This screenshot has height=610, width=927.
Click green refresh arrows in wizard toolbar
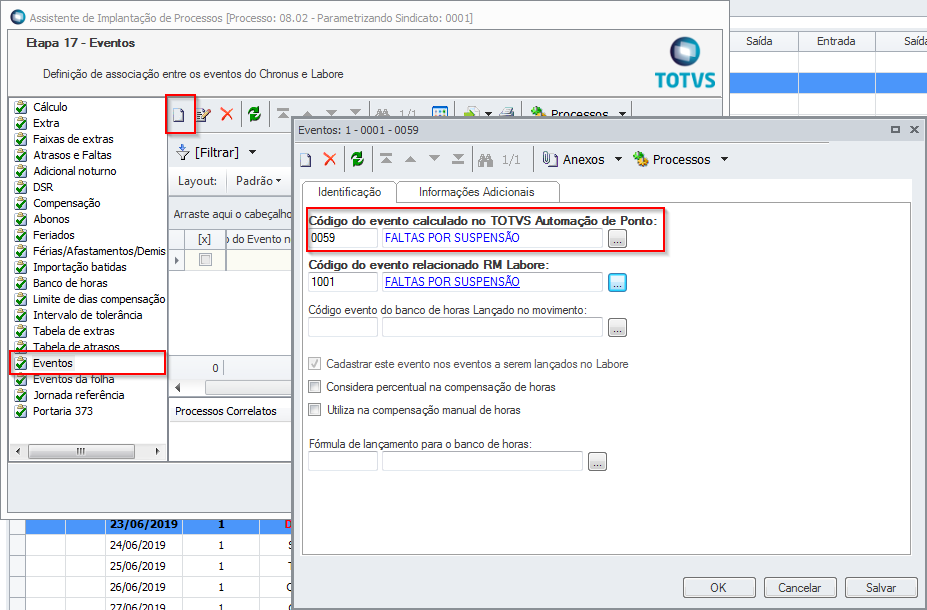point(255,114)
